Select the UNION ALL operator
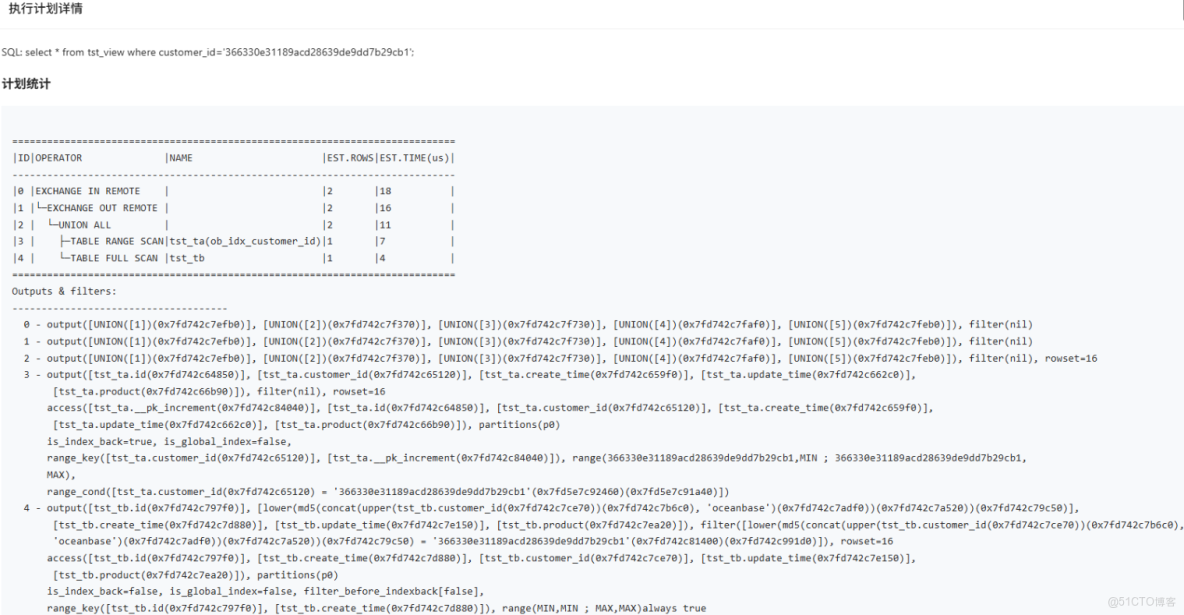 [85, 224]
